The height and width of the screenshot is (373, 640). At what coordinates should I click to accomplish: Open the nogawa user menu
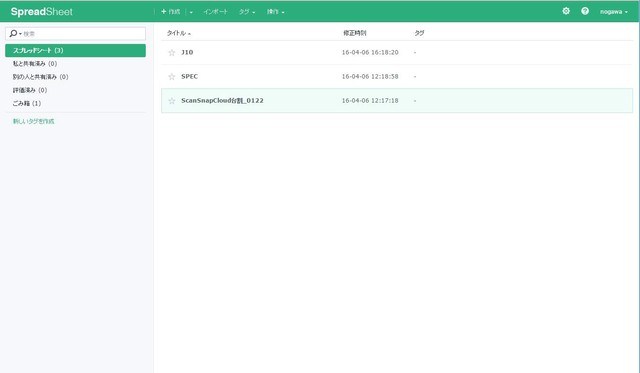tap(613, 11)
